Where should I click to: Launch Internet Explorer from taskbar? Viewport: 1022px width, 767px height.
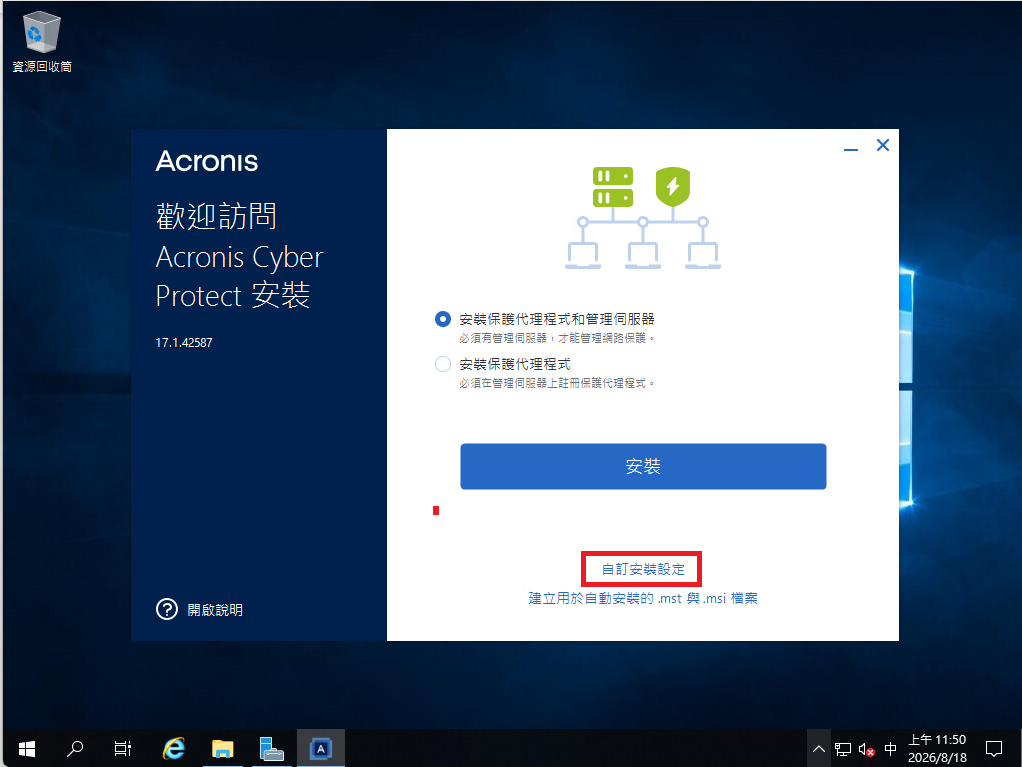point(173,749)
